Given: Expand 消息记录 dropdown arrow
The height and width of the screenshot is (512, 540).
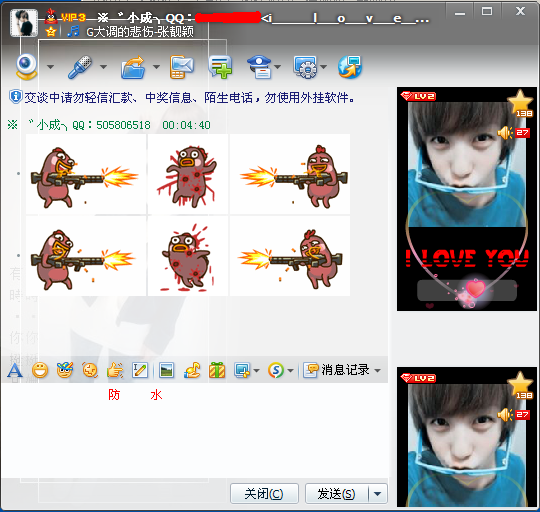Looking at the screenshot, I should click(x=377, y=371).
